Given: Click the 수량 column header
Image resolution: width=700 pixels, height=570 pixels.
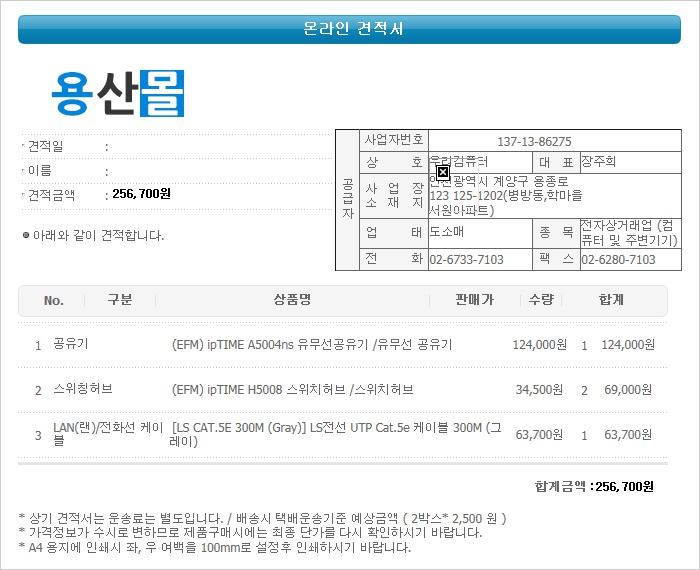Looking at the screenshot, I should 541,300.
